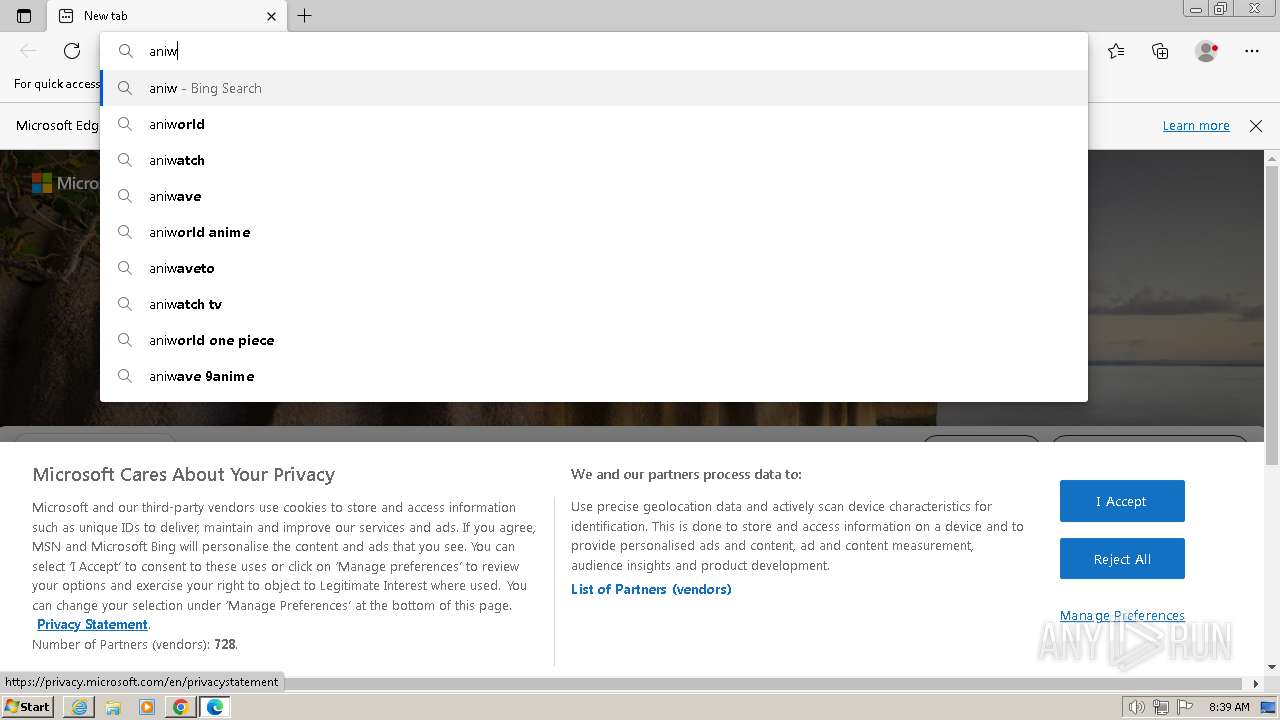Open Settings and more menu
The image size is (1280, 720).
1252,51
